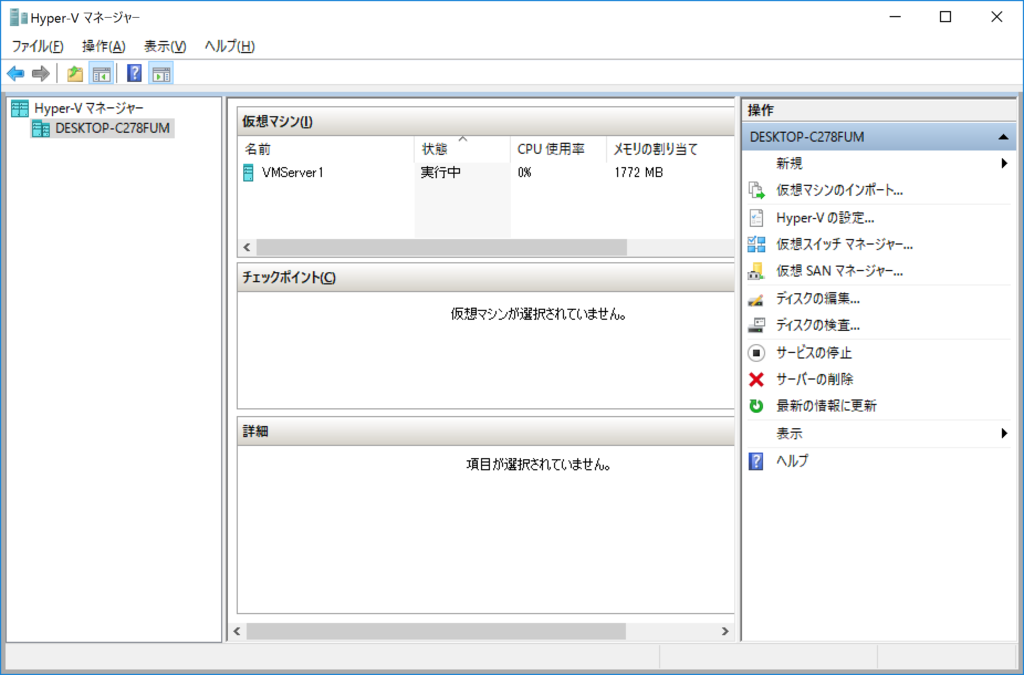Open Hyper-V の設定... action
Screen dimensions: 1024x675
(x=825, y=218)
